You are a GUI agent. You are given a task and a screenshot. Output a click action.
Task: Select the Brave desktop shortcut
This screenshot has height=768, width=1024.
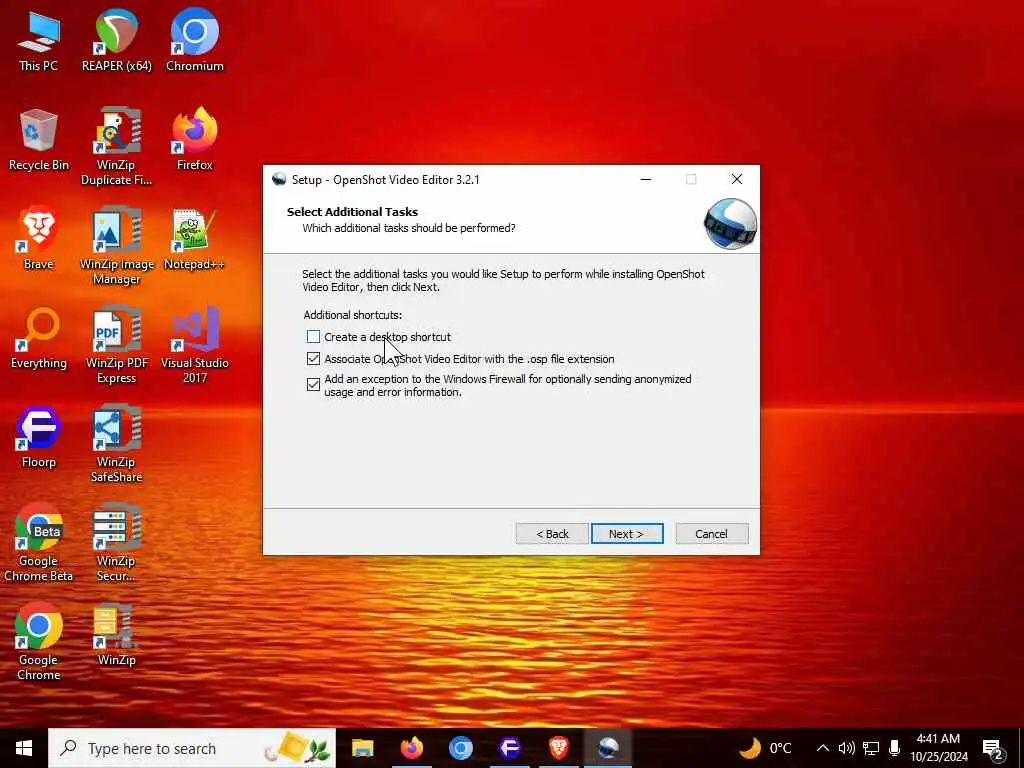point(39,239)
